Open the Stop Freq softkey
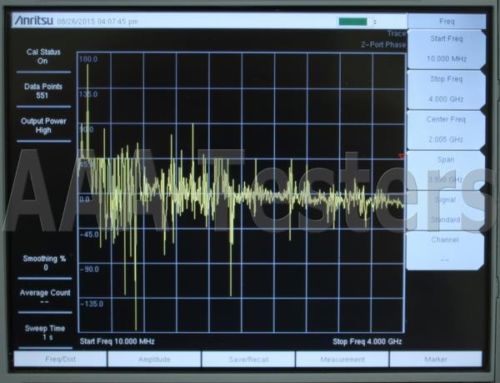The height and width of the screenshot is (383, 500). (x=446, y=89)
